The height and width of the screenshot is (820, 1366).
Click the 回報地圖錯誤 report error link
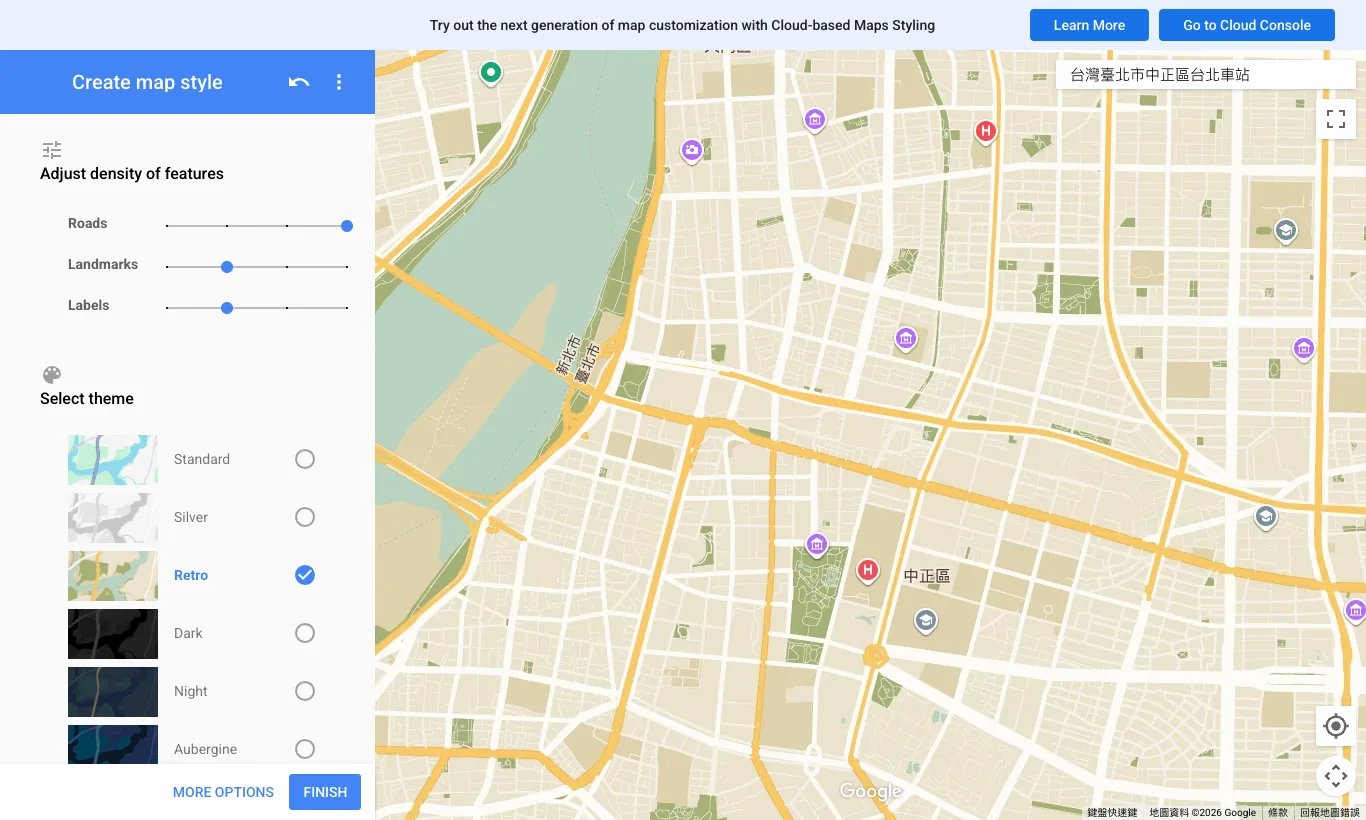coord(1330,813)
